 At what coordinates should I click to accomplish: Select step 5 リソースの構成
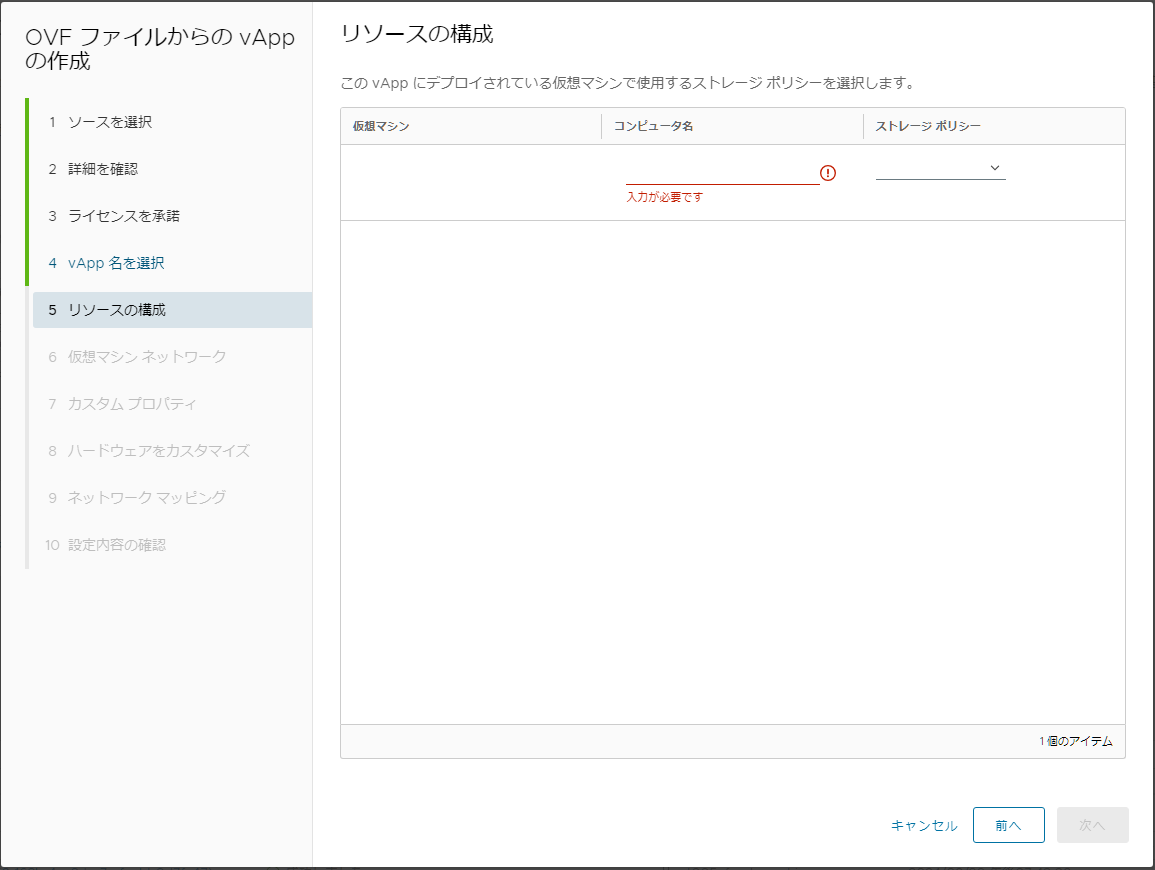click(x=172, y=310)
